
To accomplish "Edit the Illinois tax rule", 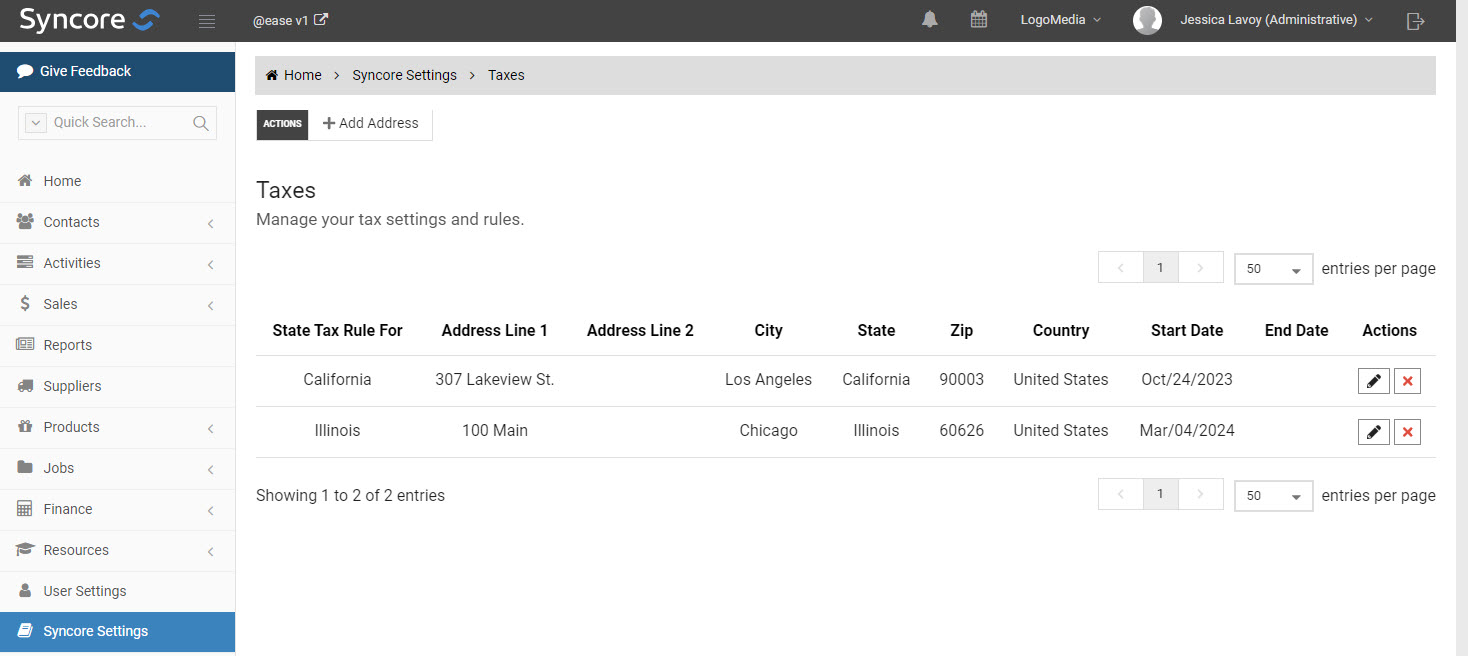I will pyautogui.click(x=1374, y=432).
